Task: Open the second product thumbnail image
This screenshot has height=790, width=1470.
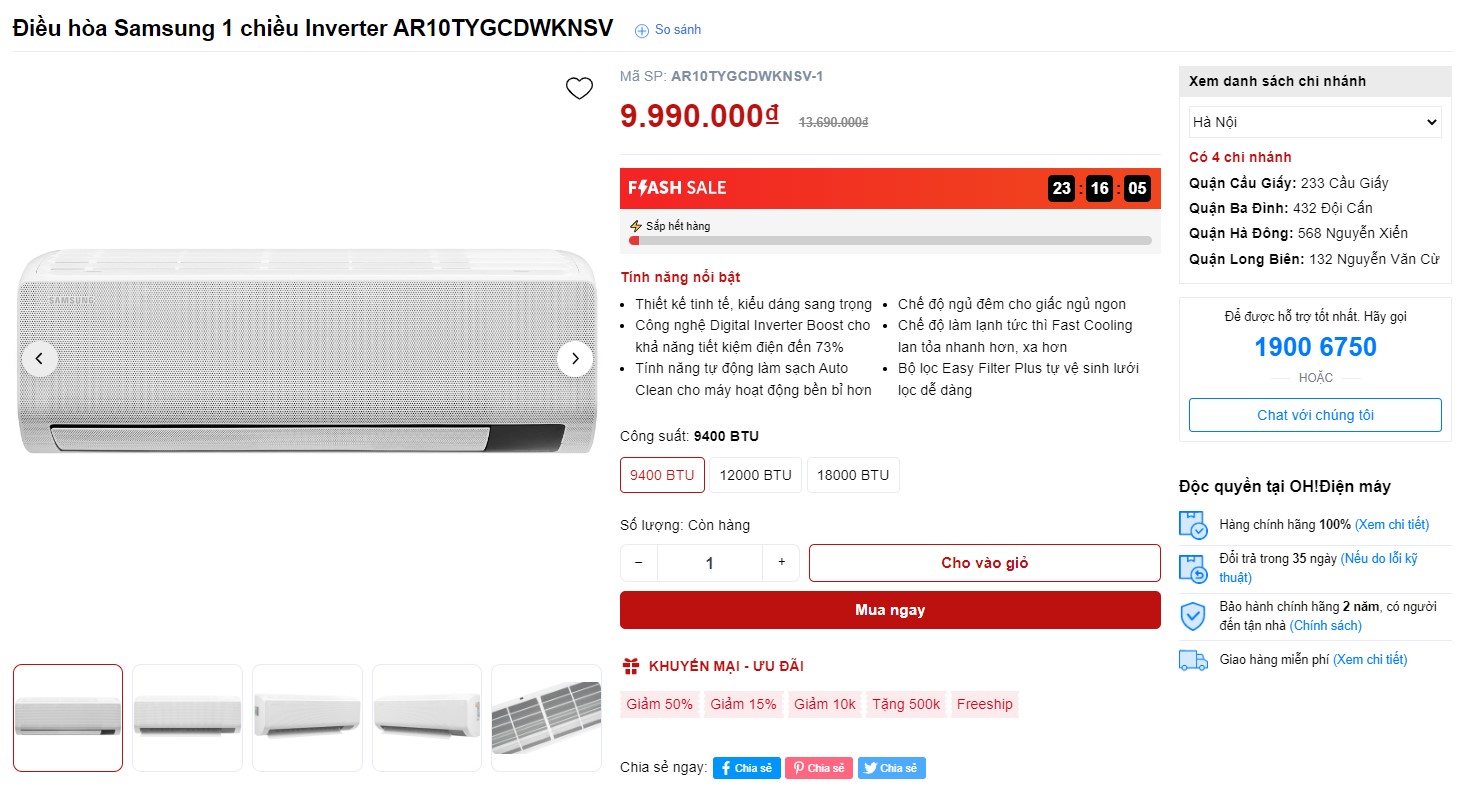Action: 187,717
